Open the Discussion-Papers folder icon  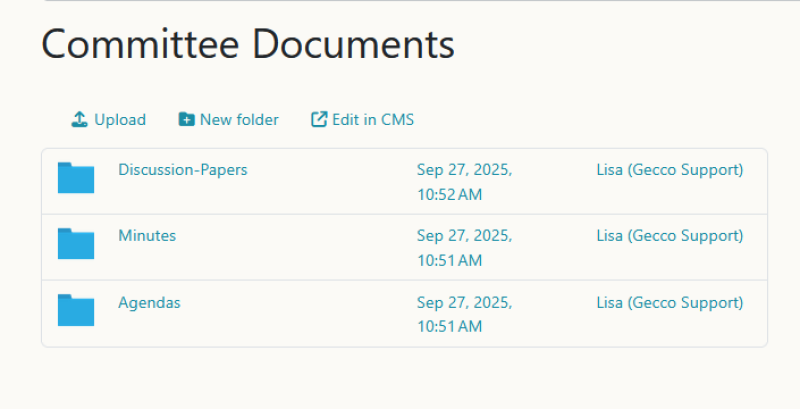click(x=76, y=178)
